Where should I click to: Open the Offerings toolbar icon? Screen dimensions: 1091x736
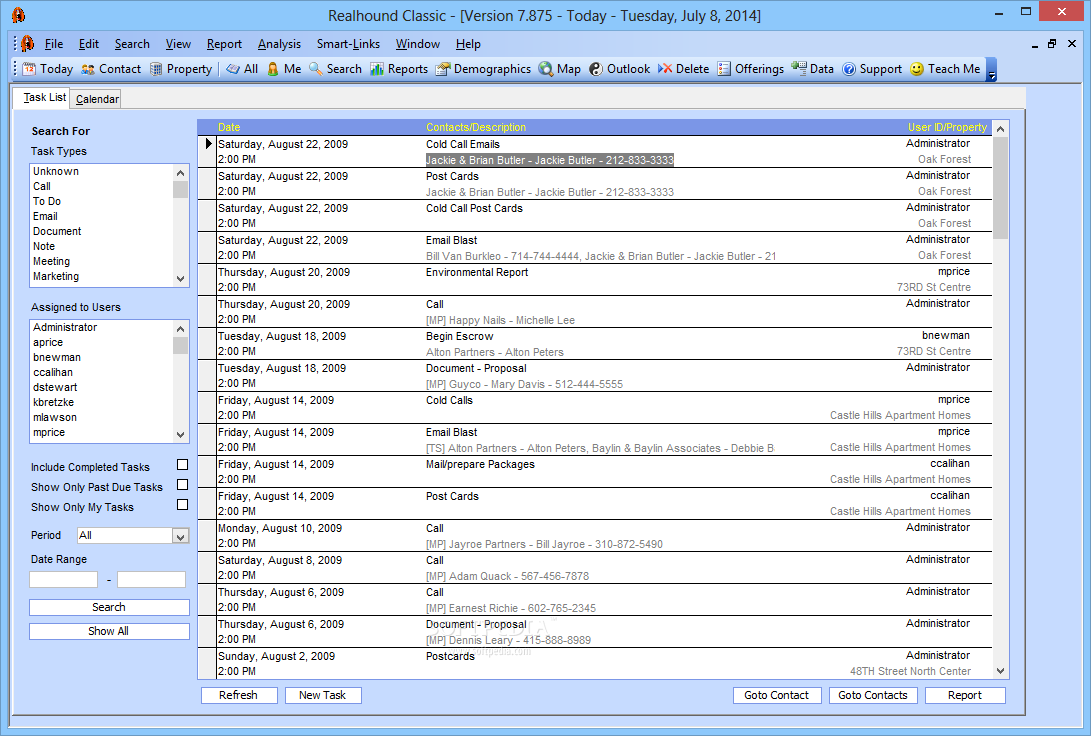point(750,69)
